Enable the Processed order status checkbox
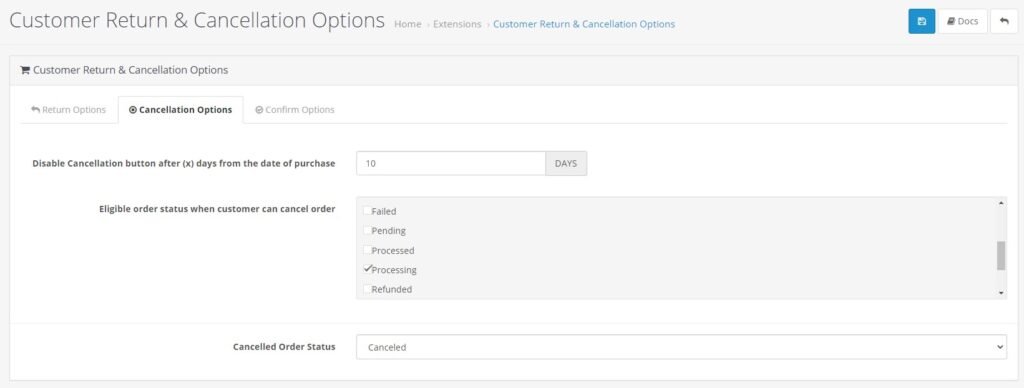The image size is (1024, 388). (x=367, y=250)
